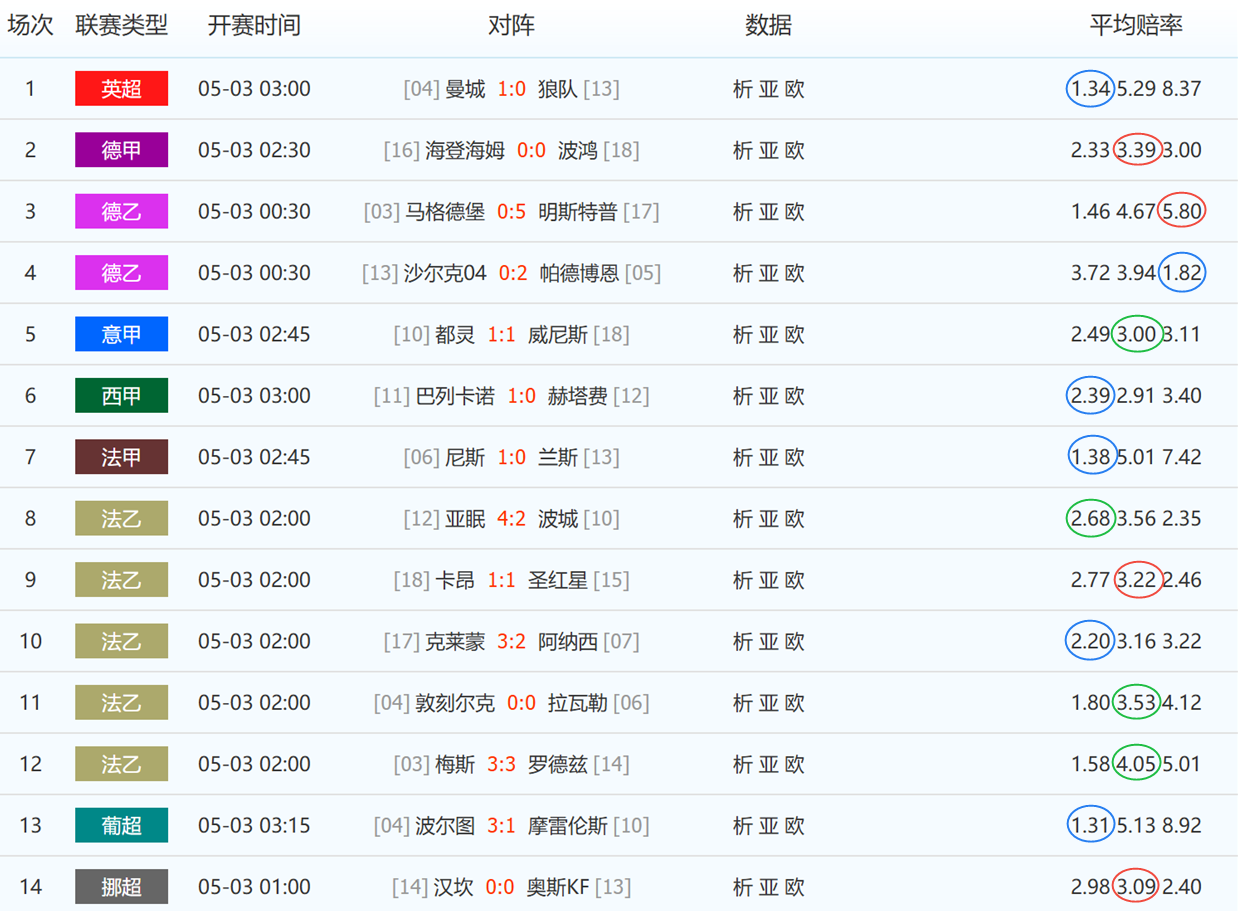Viewport: 1238px width, 911px height.
Task: Click the 平均赔率 column header
Action: (1136, 26)
